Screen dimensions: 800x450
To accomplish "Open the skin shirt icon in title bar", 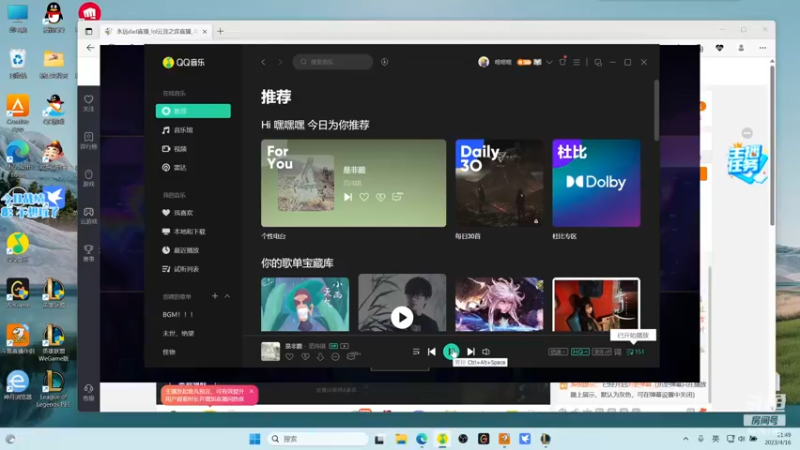I will pos(562,62).
